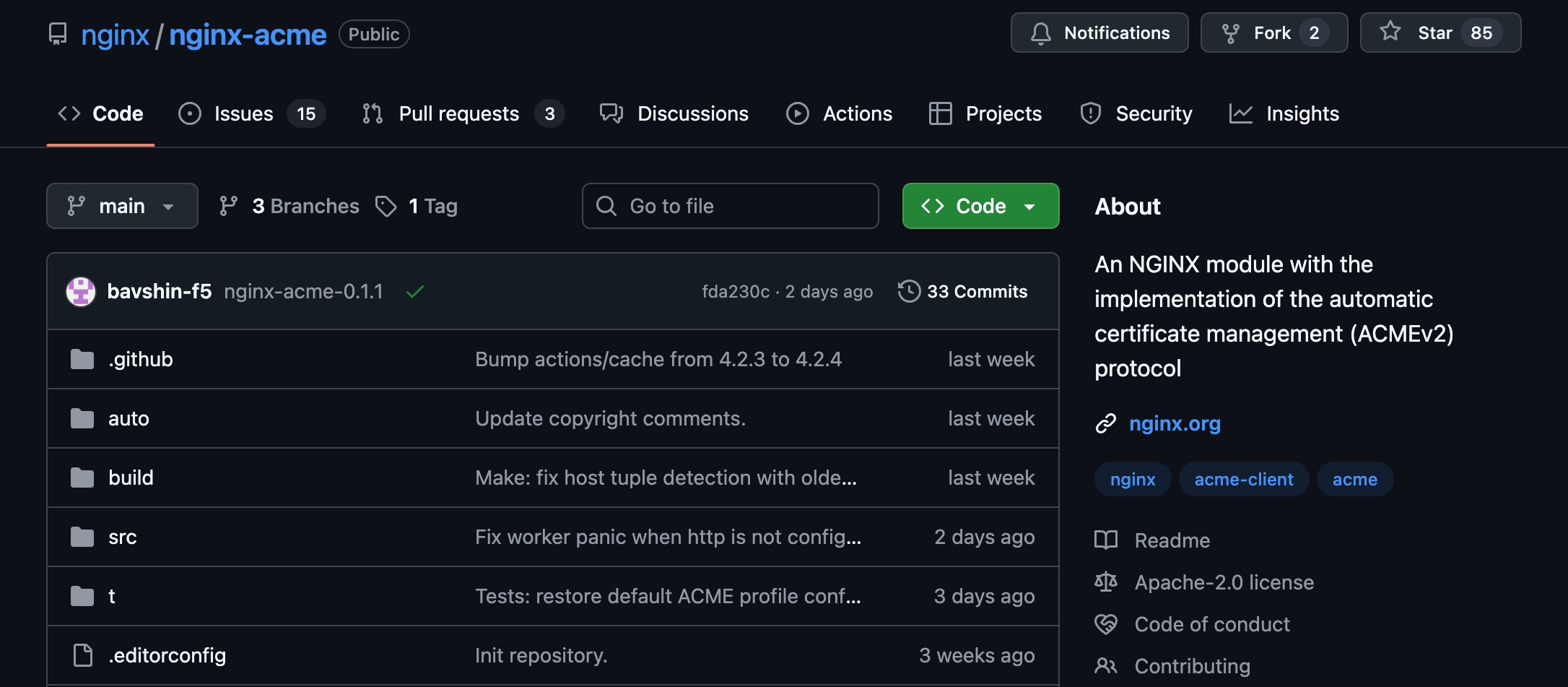Click the tag icon next to 1 Tag

(386, 206)
